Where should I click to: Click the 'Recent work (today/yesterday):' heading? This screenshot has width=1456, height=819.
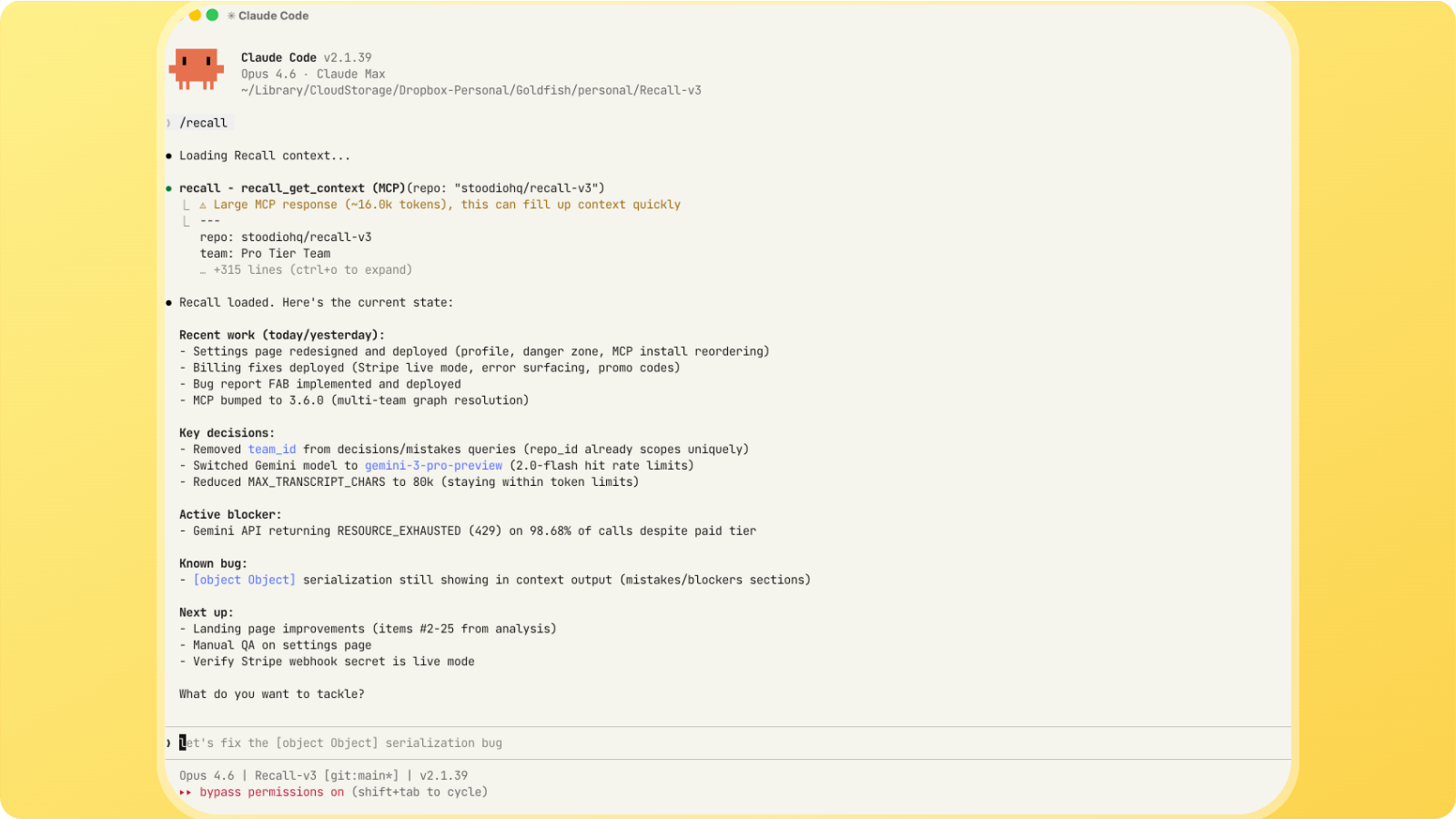point(282,335)
